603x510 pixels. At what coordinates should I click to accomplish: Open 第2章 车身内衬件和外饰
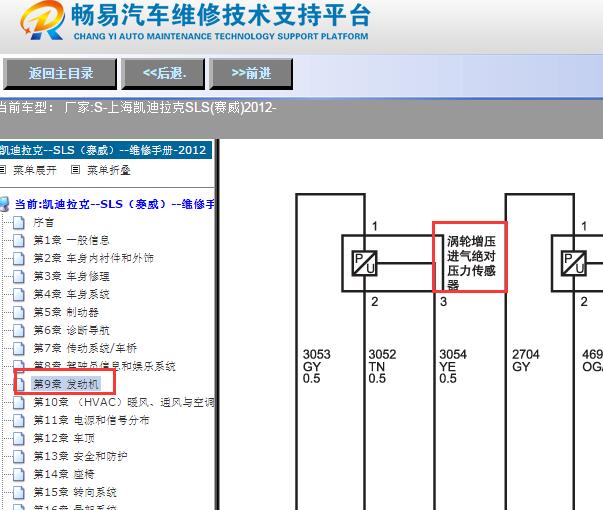click(x=93, y=258)
